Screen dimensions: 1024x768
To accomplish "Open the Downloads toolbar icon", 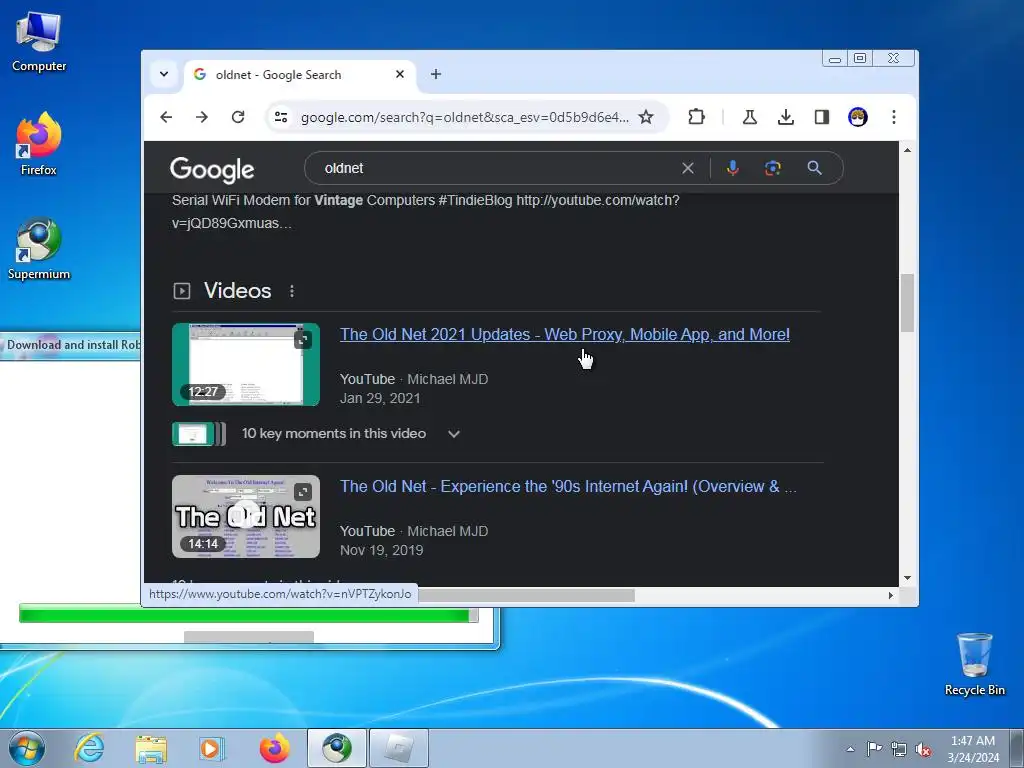I will point(786,117).
